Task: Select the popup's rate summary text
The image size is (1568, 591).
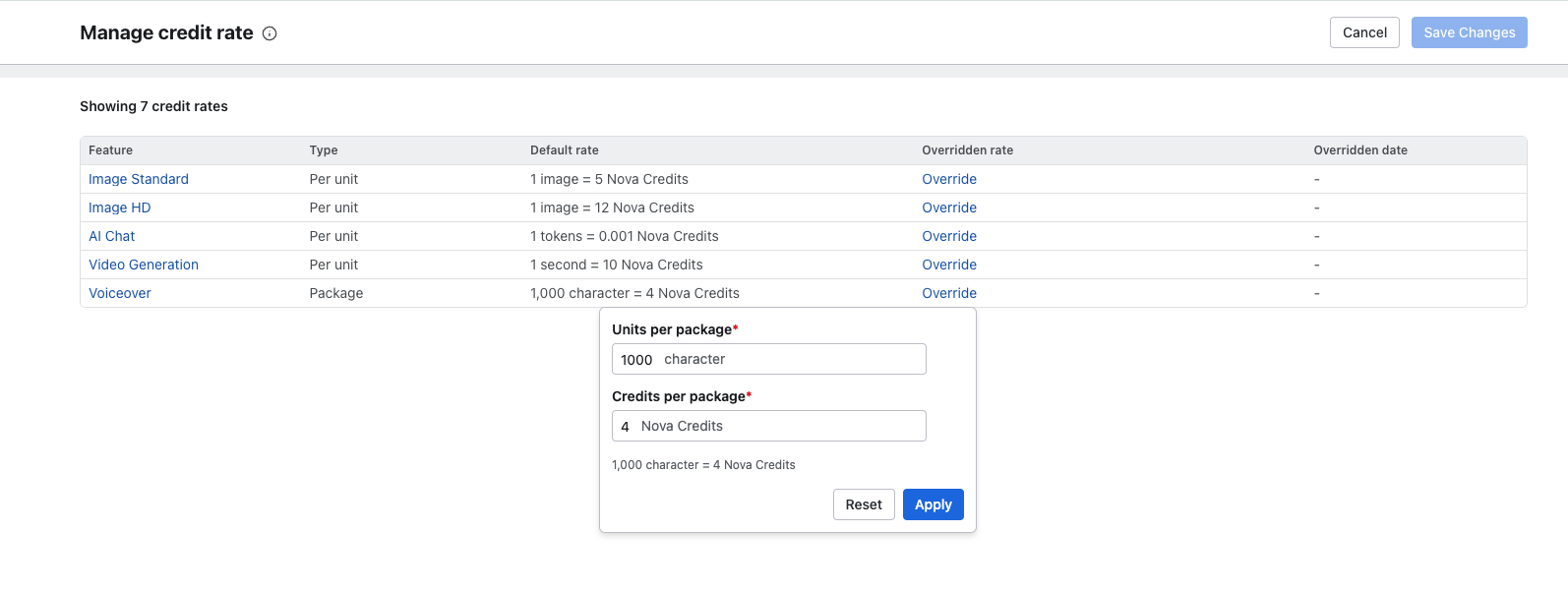Action: (703, 465)
